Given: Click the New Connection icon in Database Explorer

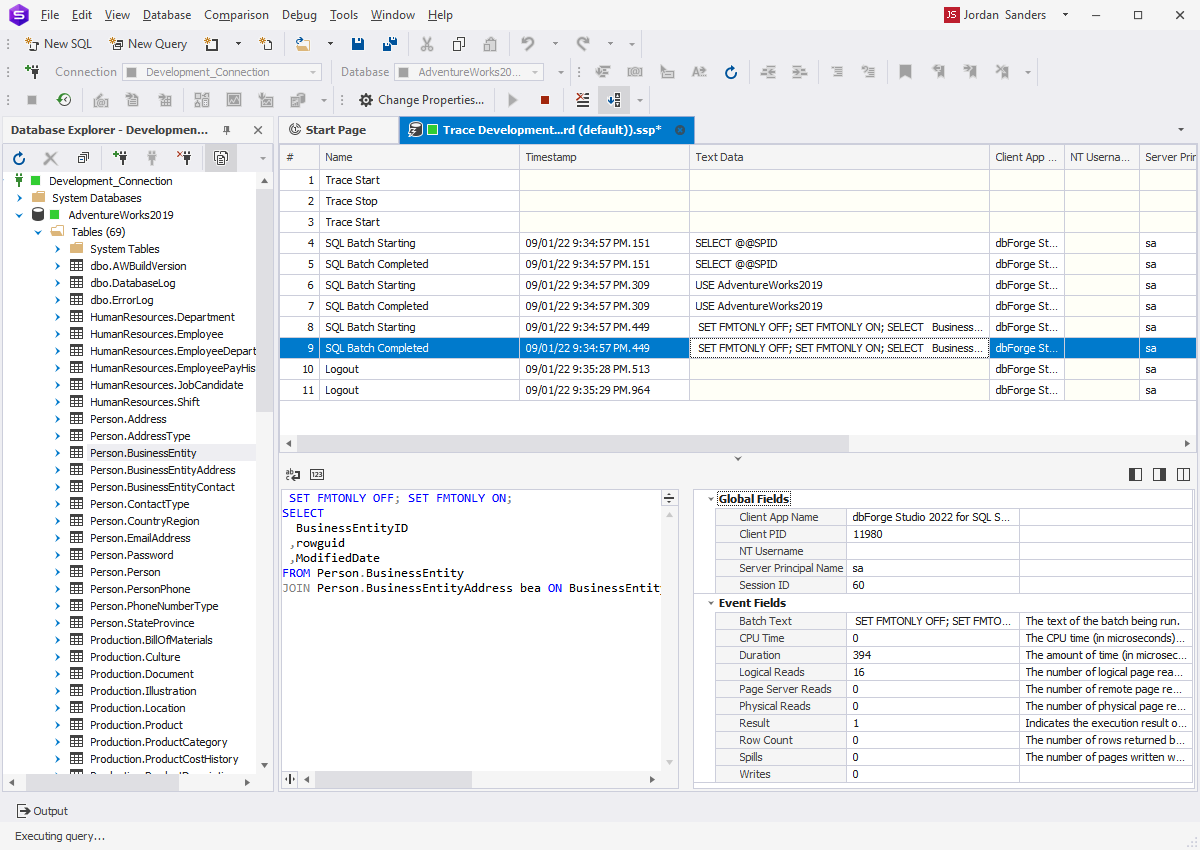Looking at the screenshot, I should point(120,158).
